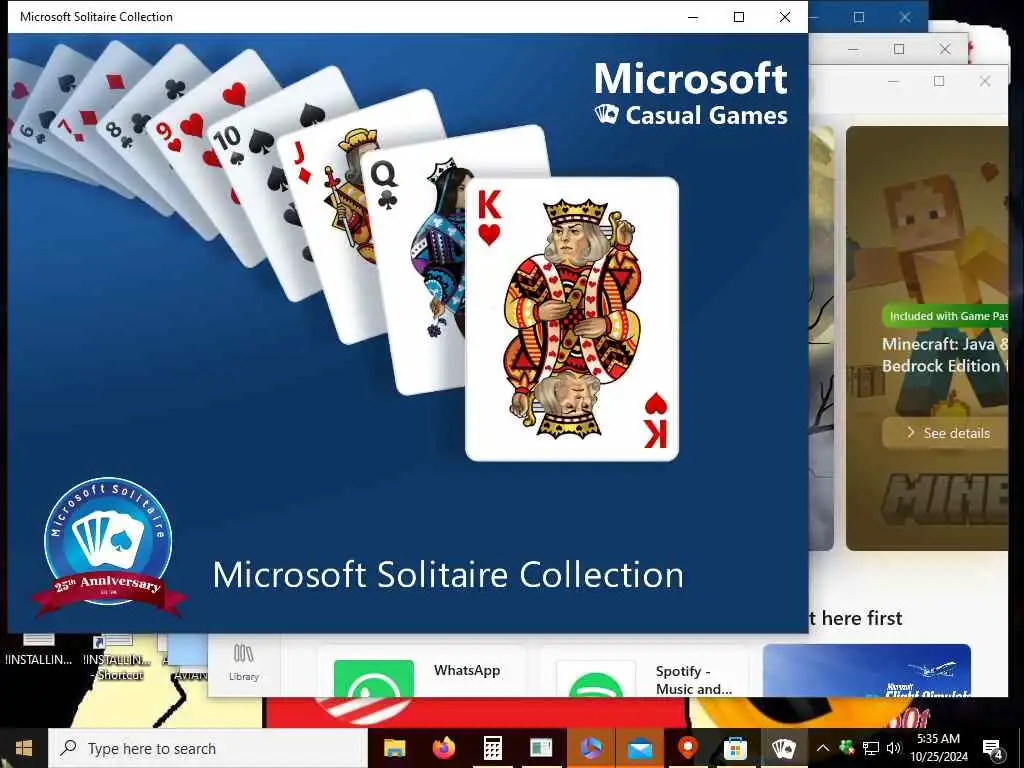Switch to the Clipchamp taskbar icon
Viewport: 1024px width, 768px height.
tap(590, 748)
